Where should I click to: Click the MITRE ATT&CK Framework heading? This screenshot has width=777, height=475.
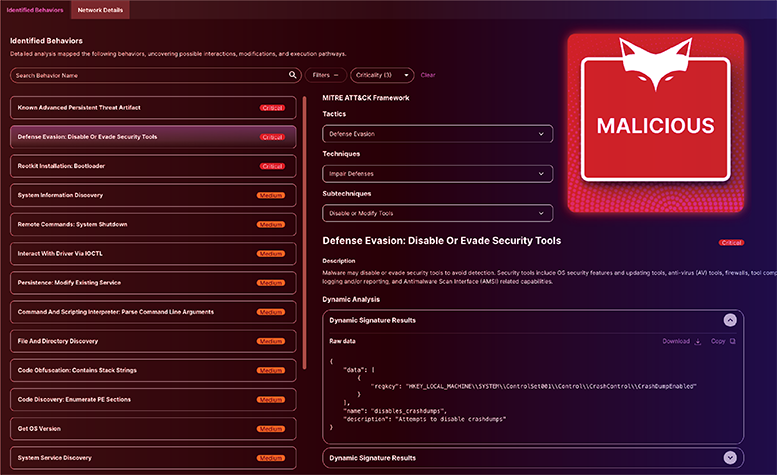tap(366, 98)
